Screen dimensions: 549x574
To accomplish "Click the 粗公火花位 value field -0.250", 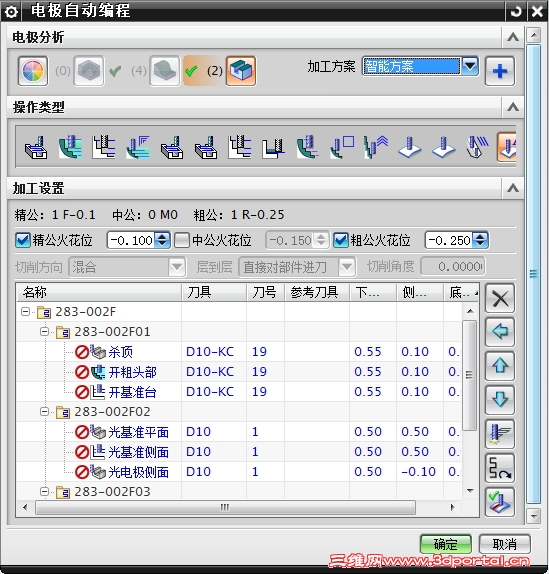I will coord(449,240).
